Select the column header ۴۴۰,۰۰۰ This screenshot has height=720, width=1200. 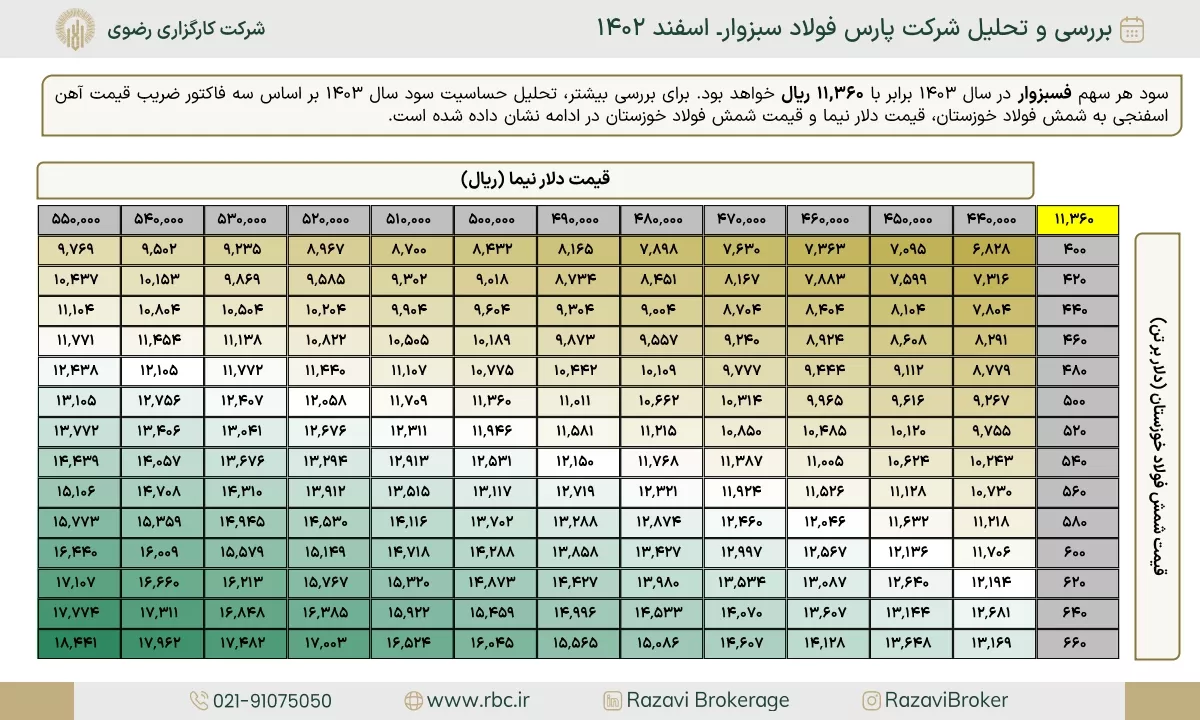pyautogui.click(x=995, y=220)
